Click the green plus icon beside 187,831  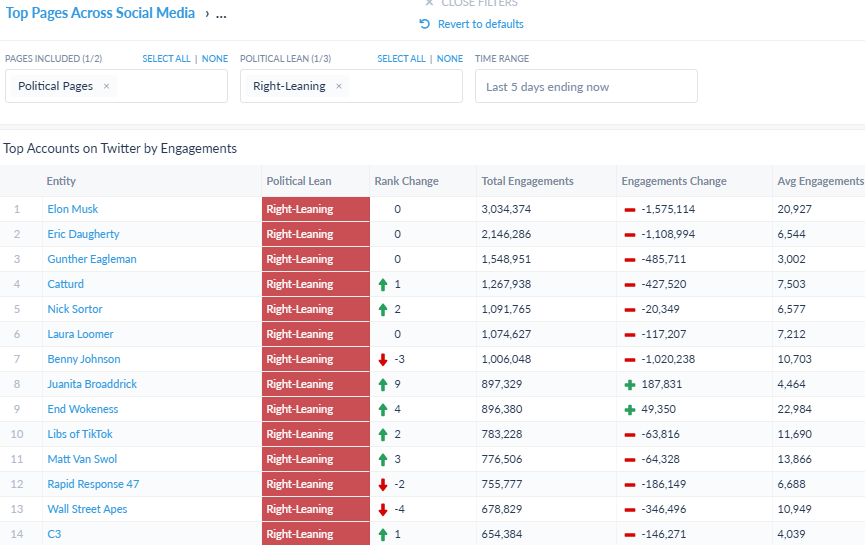click(629, 384)
